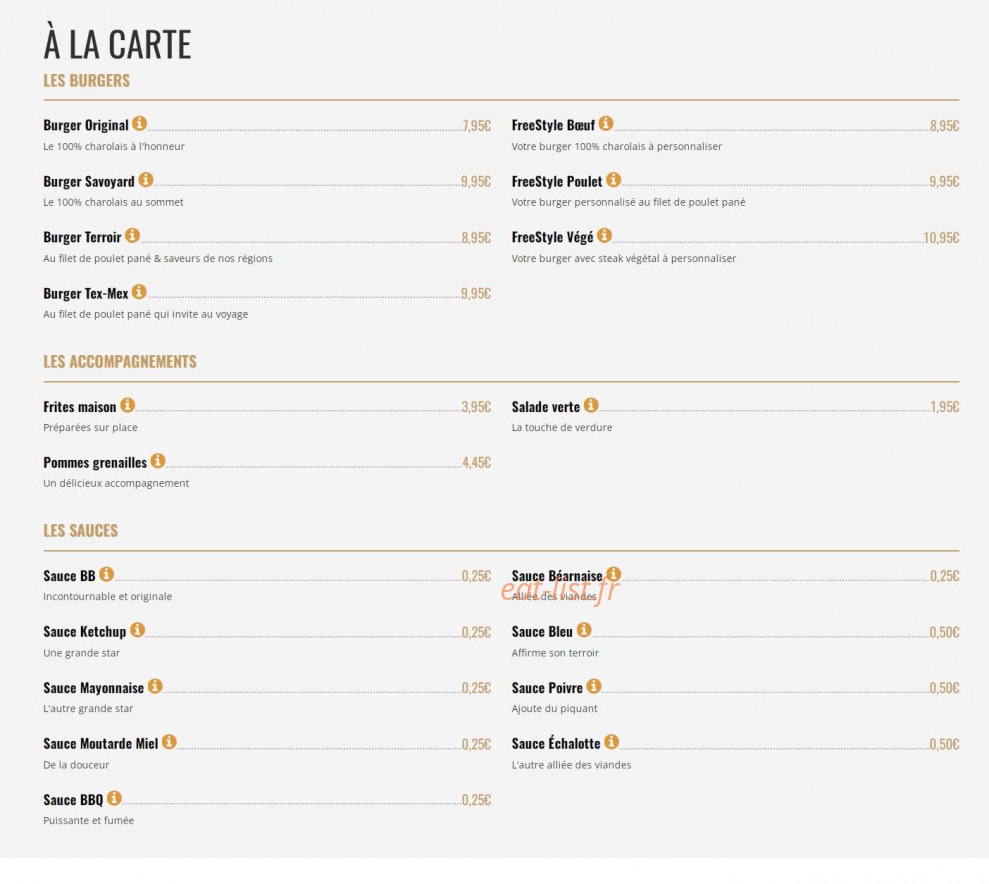
Task: Click the info icon beside Sauce Échalotte
Action: point(611,742)
